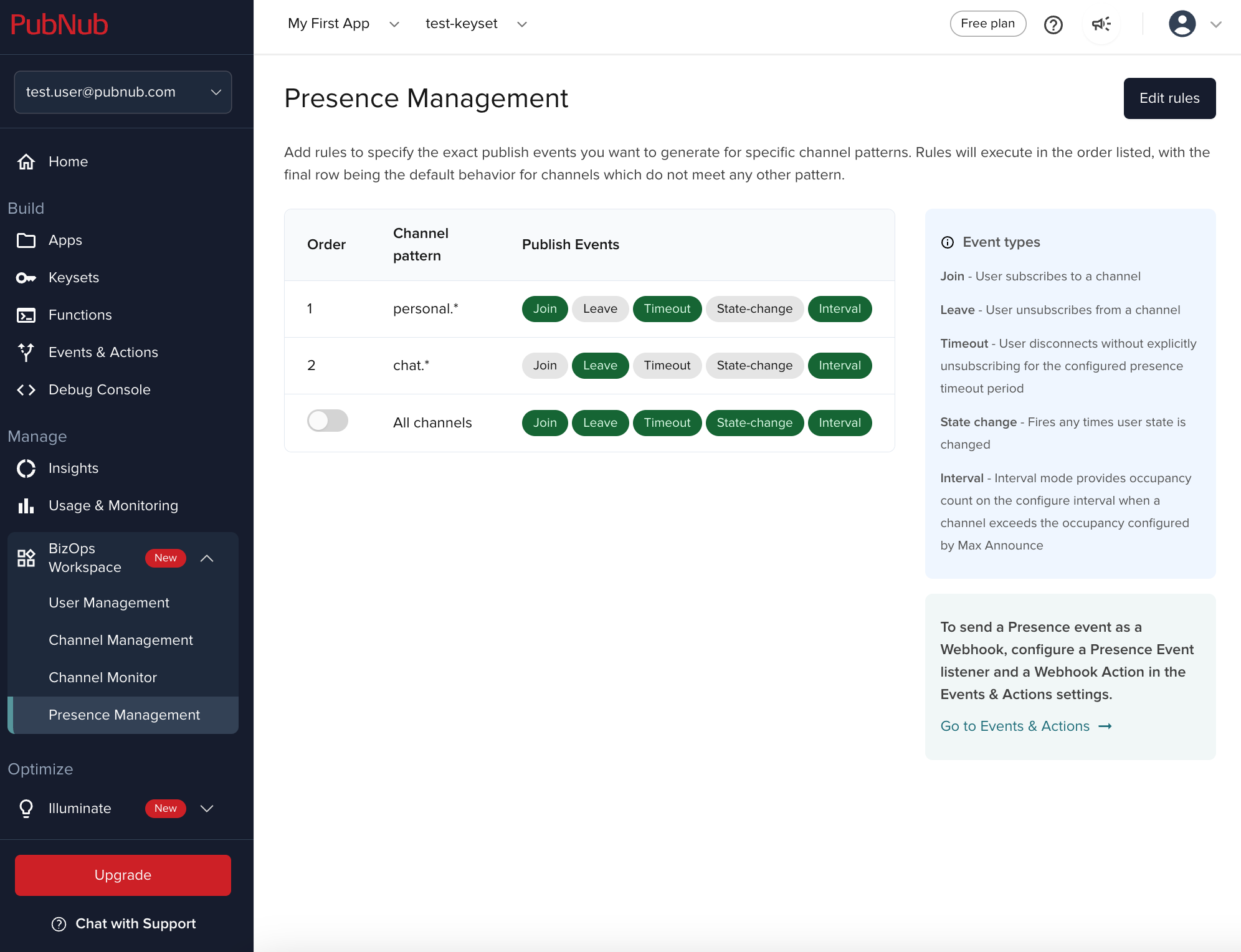Click the help question mark icon
The height and width of the screenshot is (952, 1241).
pyautogui.click(x=1053, y=25)
